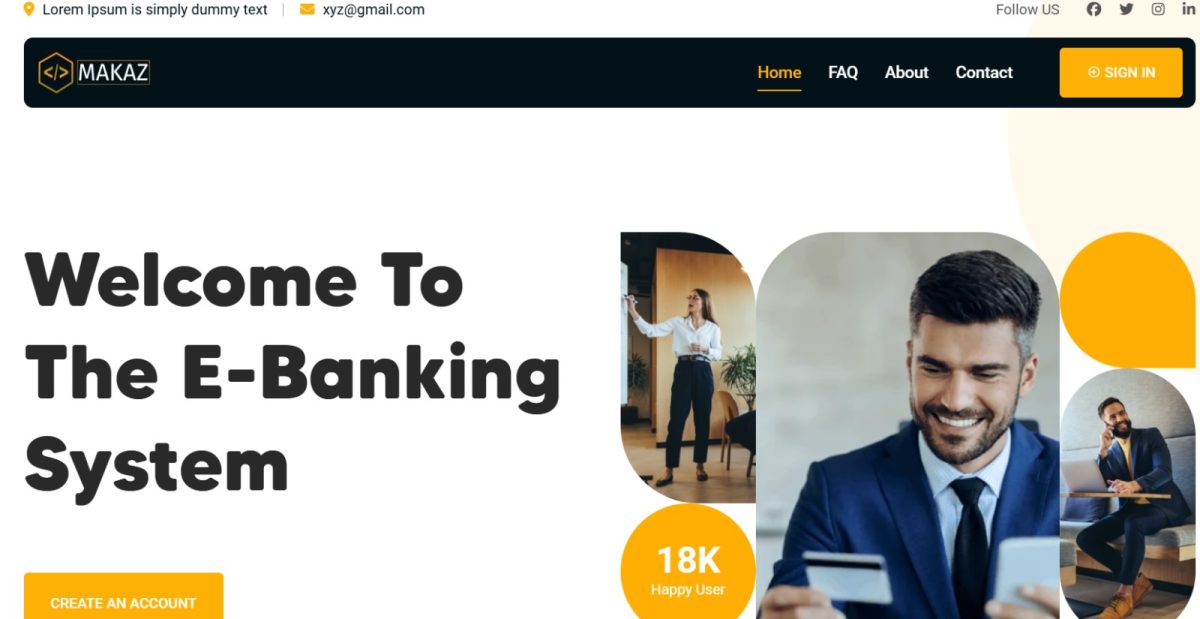
Task: Go to the Home menu item
Action: point(779,72)
